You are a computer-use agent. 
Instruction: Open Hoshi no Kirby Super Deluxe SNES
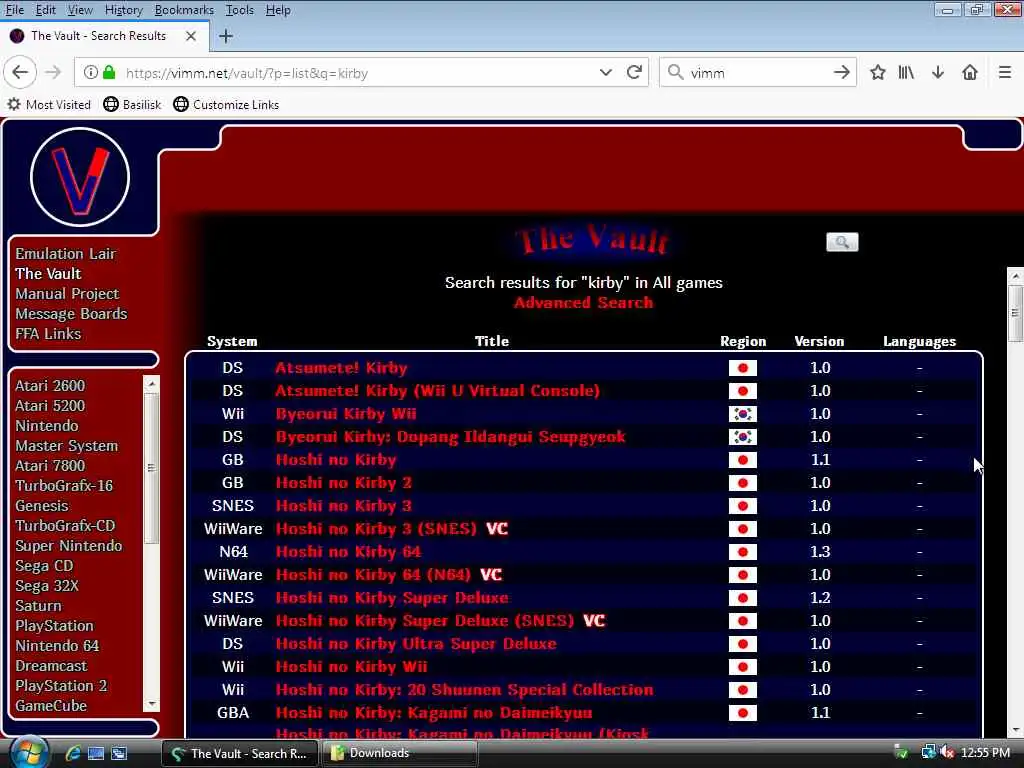point(392,598)
